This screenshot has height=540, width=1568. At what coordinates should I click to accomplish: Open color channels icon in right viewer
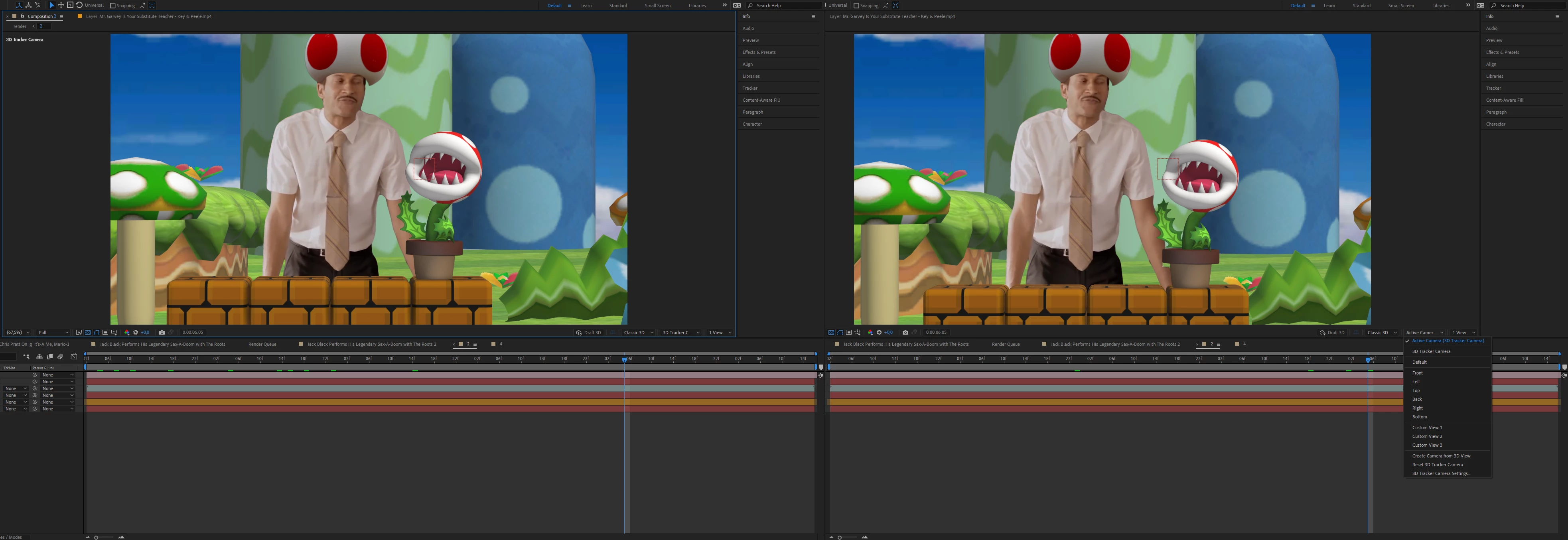[870, 332]
